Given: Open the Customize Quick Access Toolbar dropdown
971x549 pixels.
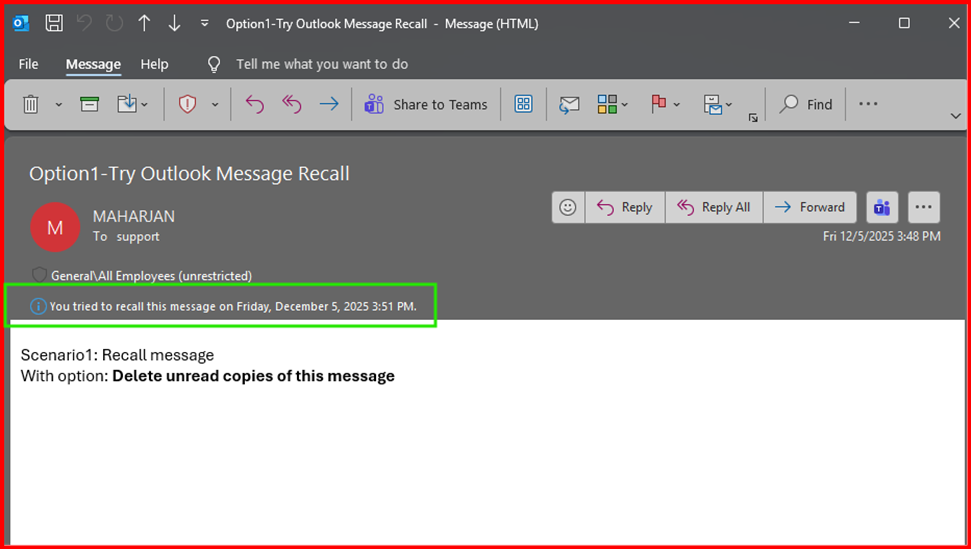Looking at the screenshot, I should 205,23.
